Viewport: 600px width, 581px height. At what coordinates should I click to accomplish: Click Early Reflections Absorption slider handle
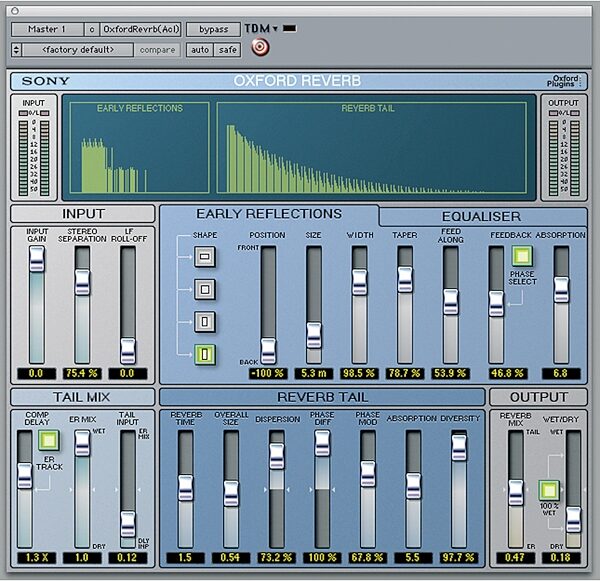[x=561, y=290]
